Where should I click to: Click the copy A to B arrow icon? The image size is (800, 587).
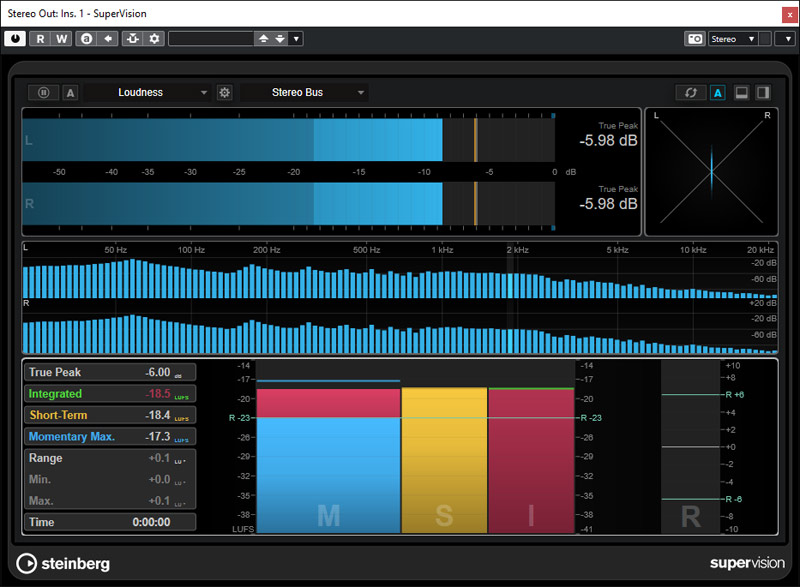pos(109,39)
